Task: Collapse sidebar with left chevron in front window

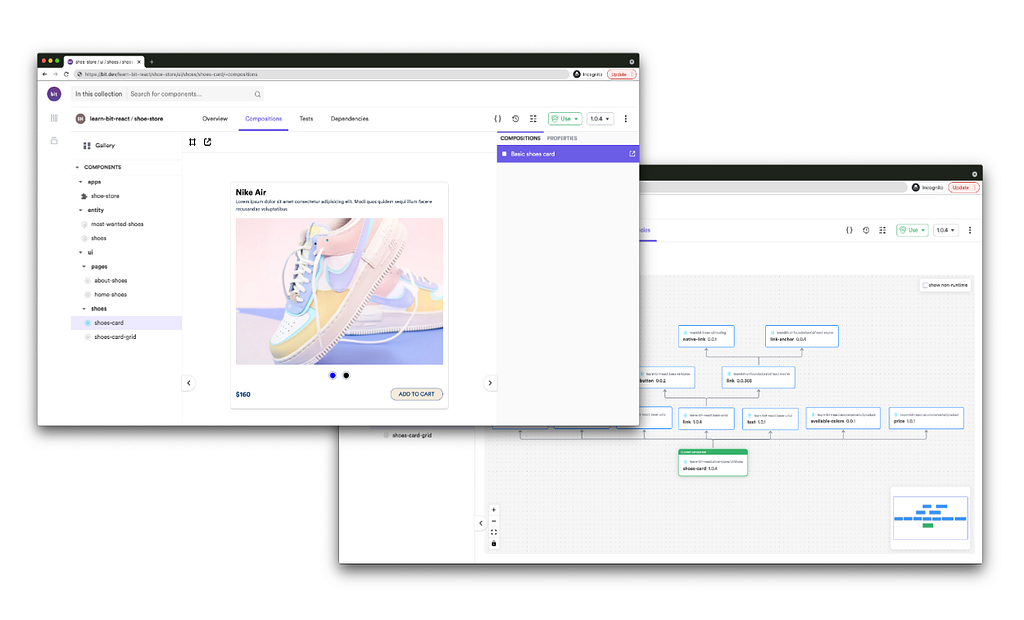Action: [189, 383]
